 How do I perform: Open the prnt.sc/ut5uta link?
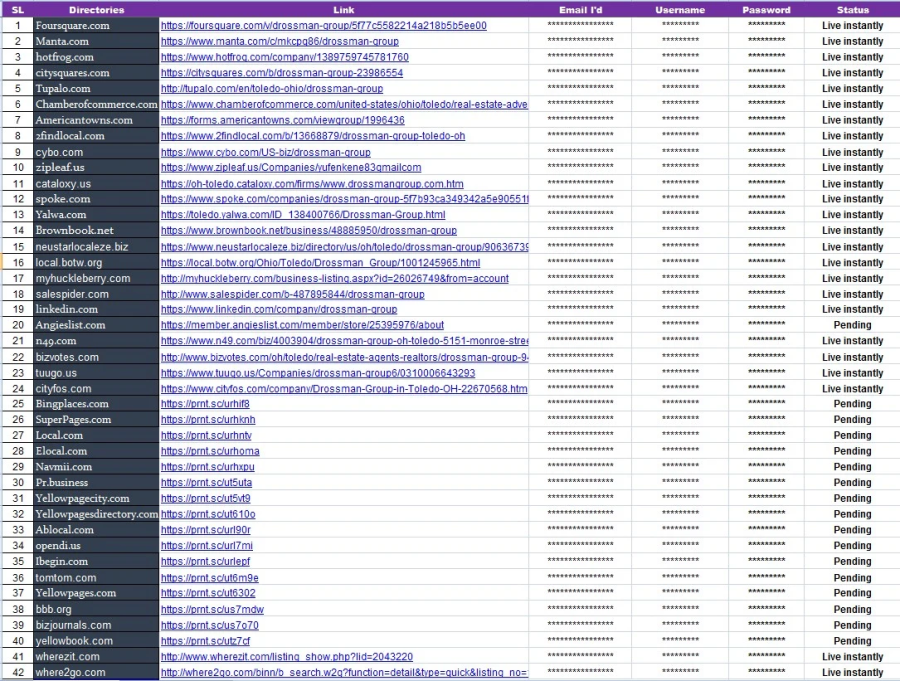pyautogui.click(x=206, y=483)
